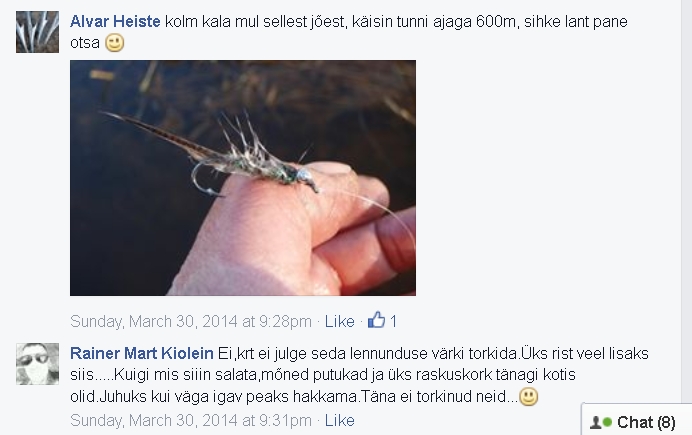This screenshot has width=692, height=435.
Task: Like Alvar Heiste's comment
Action: click(339, 321)
